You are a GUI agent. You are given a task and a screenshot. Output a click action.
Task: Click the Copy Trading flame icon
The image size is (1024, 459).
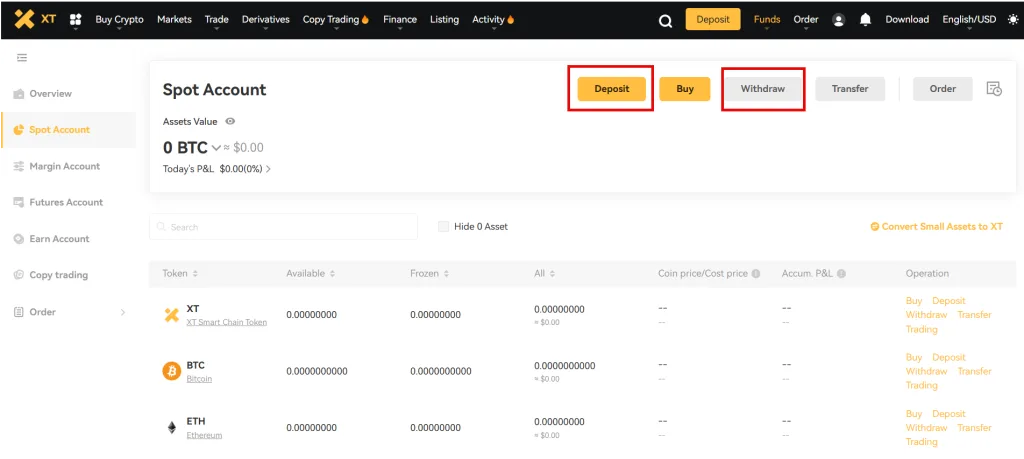click(x=365, y=20)
